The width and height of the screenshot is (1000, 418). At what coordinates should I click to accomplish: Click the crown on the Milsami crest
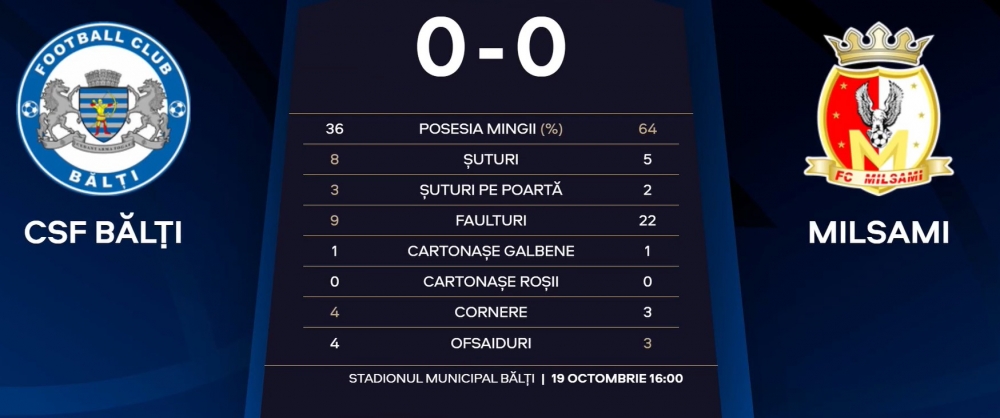coord(879,46)
